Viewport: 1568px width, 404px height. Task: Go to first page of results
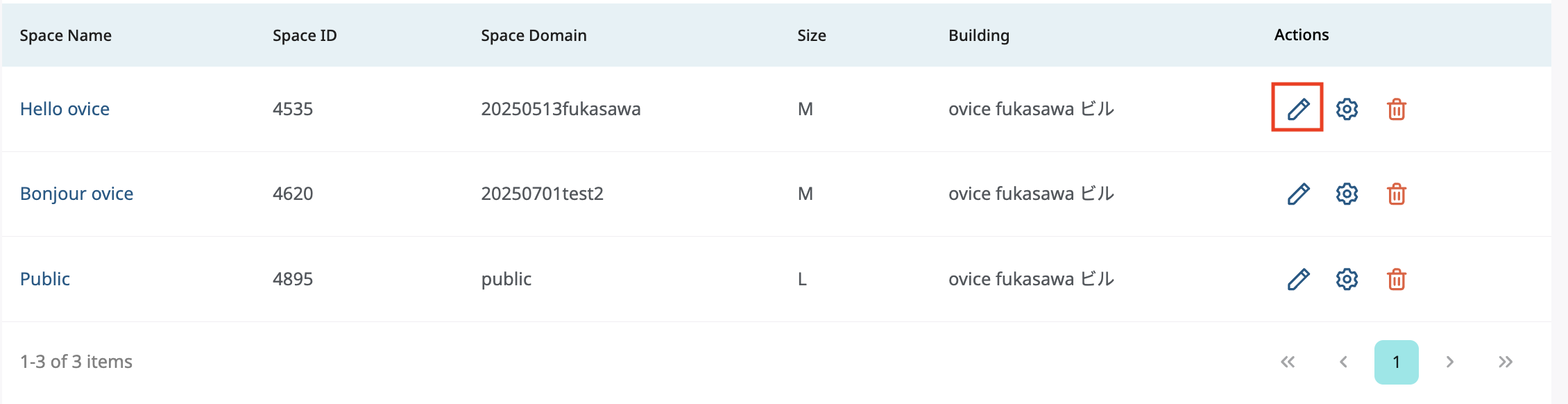coord(1288,362)
